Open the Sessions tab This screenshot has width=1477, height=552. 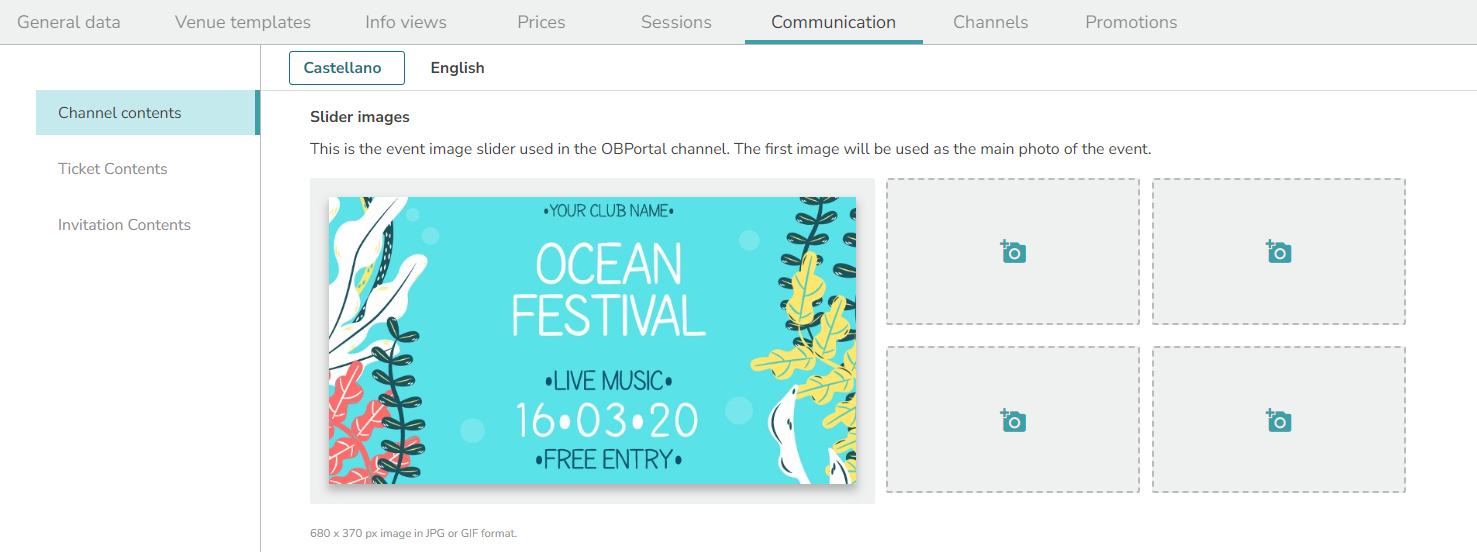676,22
